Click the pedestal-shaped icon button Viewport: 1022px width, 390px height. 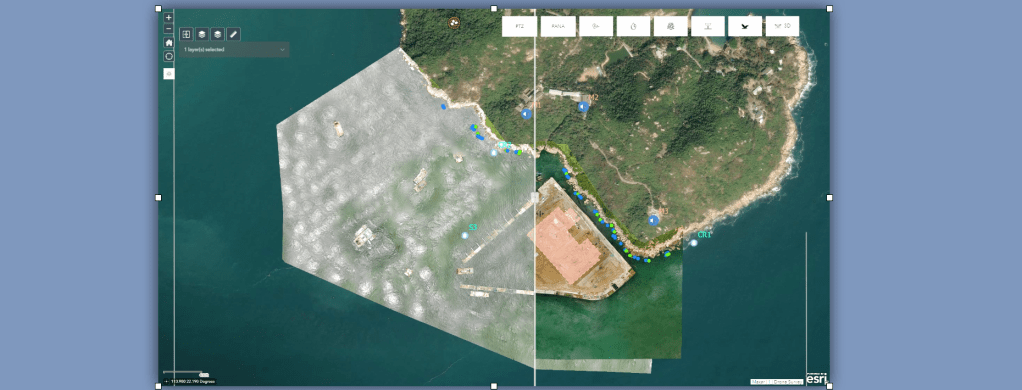click(x=708, y=26)
